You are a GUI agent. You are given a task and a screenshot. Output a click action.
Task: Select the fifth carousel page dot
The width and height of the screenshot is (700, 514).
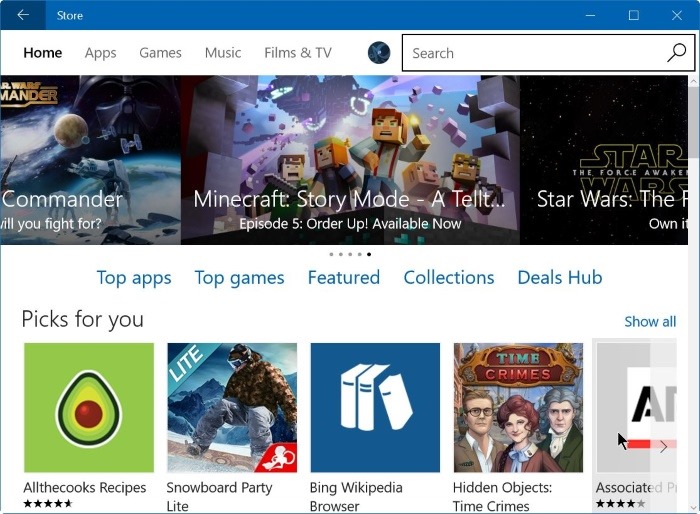pyautogui.click(x=369, y=254)
